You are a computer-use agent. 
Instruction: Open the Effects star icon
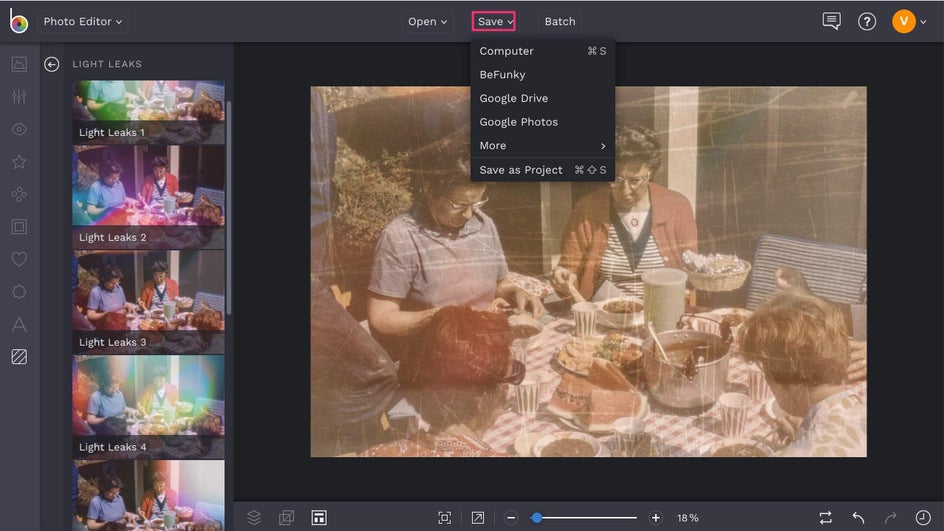tap(19, 161)
